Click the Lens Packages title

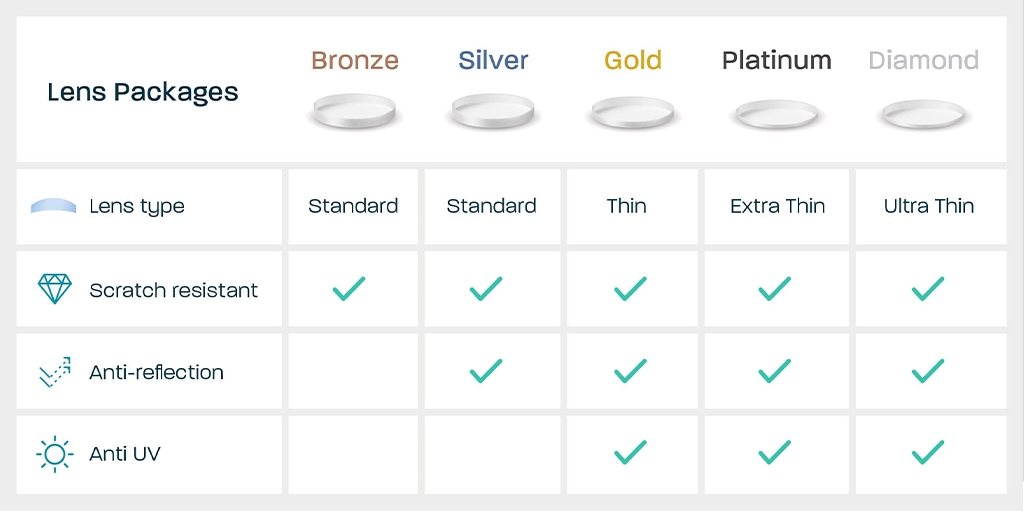tap(143, 92)
